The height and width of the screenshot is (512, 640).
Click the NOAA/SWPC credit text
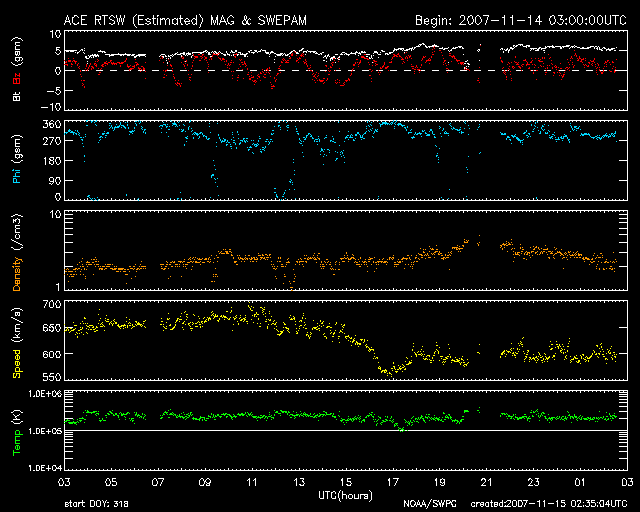coord(426,505)
